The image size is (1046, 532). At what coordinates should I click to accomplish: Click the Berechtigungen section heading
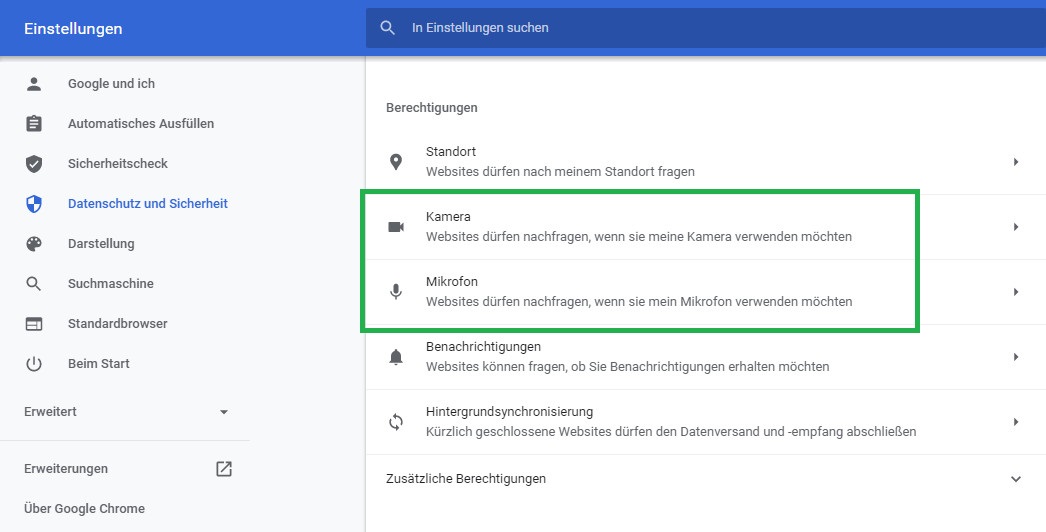432,107
